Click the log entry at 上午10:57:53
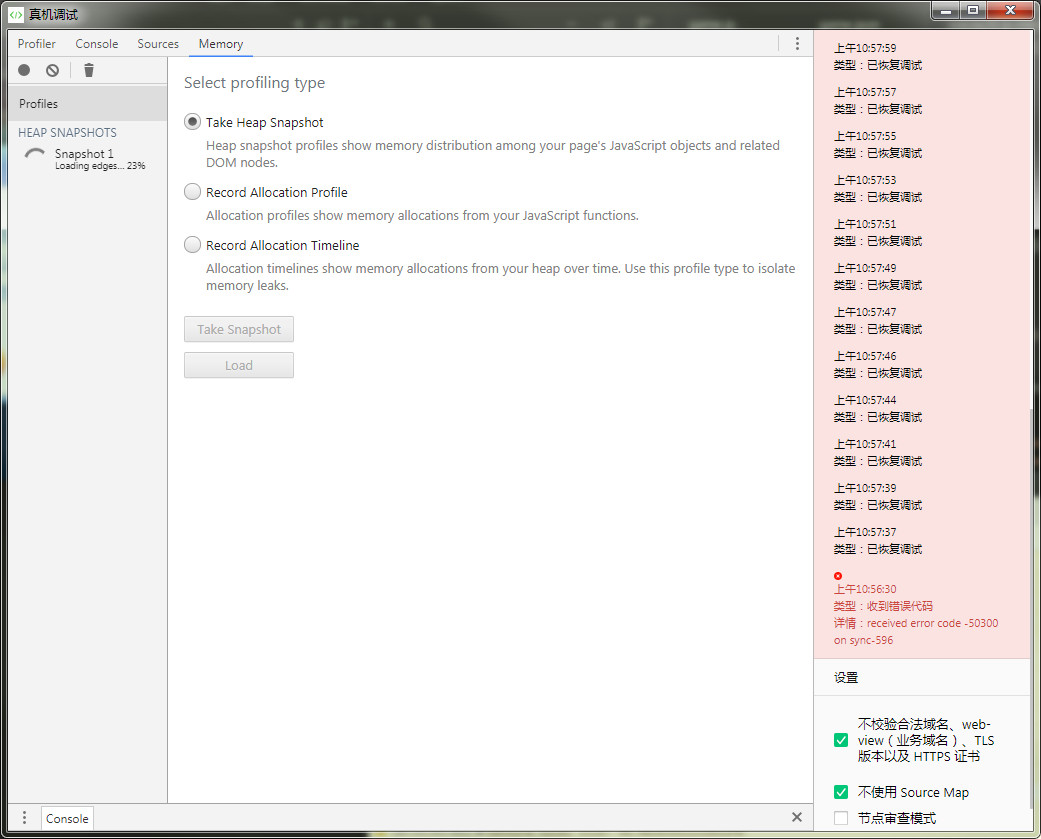 coord(878,189)
